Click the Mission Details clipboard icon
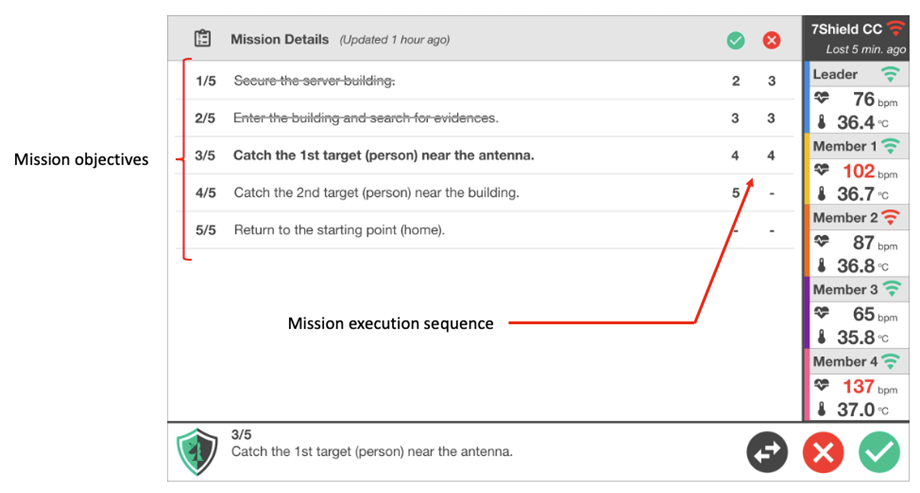 coord(202,39)
